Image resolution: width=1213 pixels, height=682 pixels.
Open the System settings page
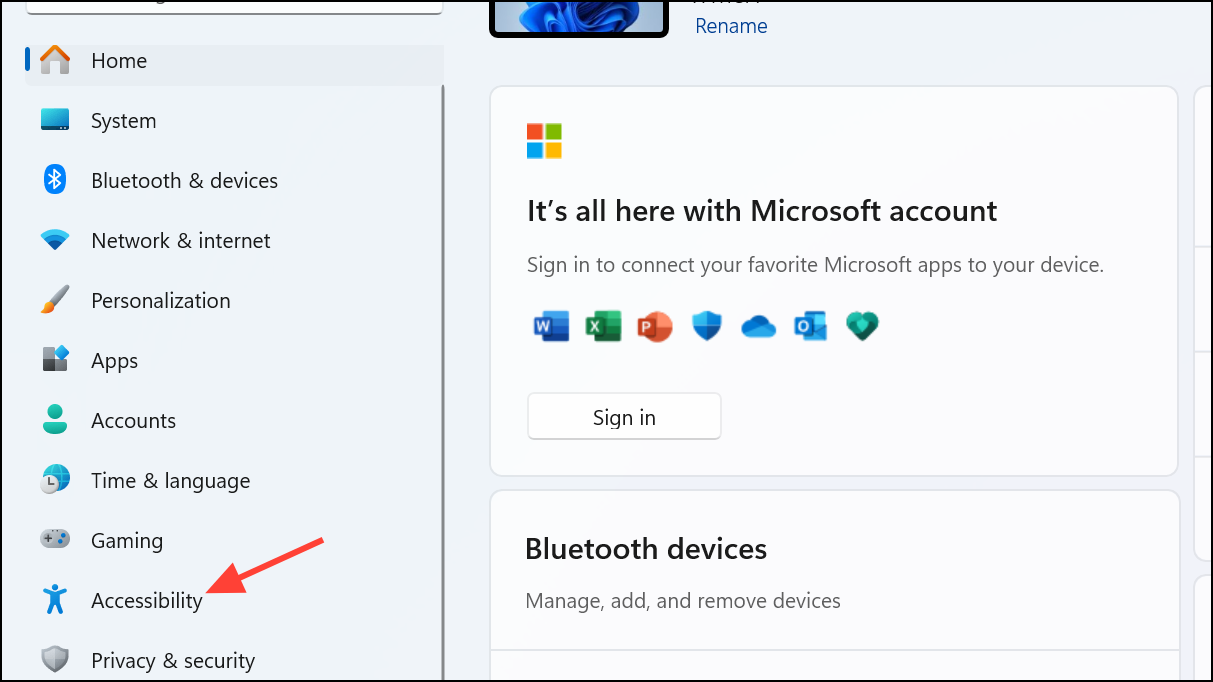point(123,120)
